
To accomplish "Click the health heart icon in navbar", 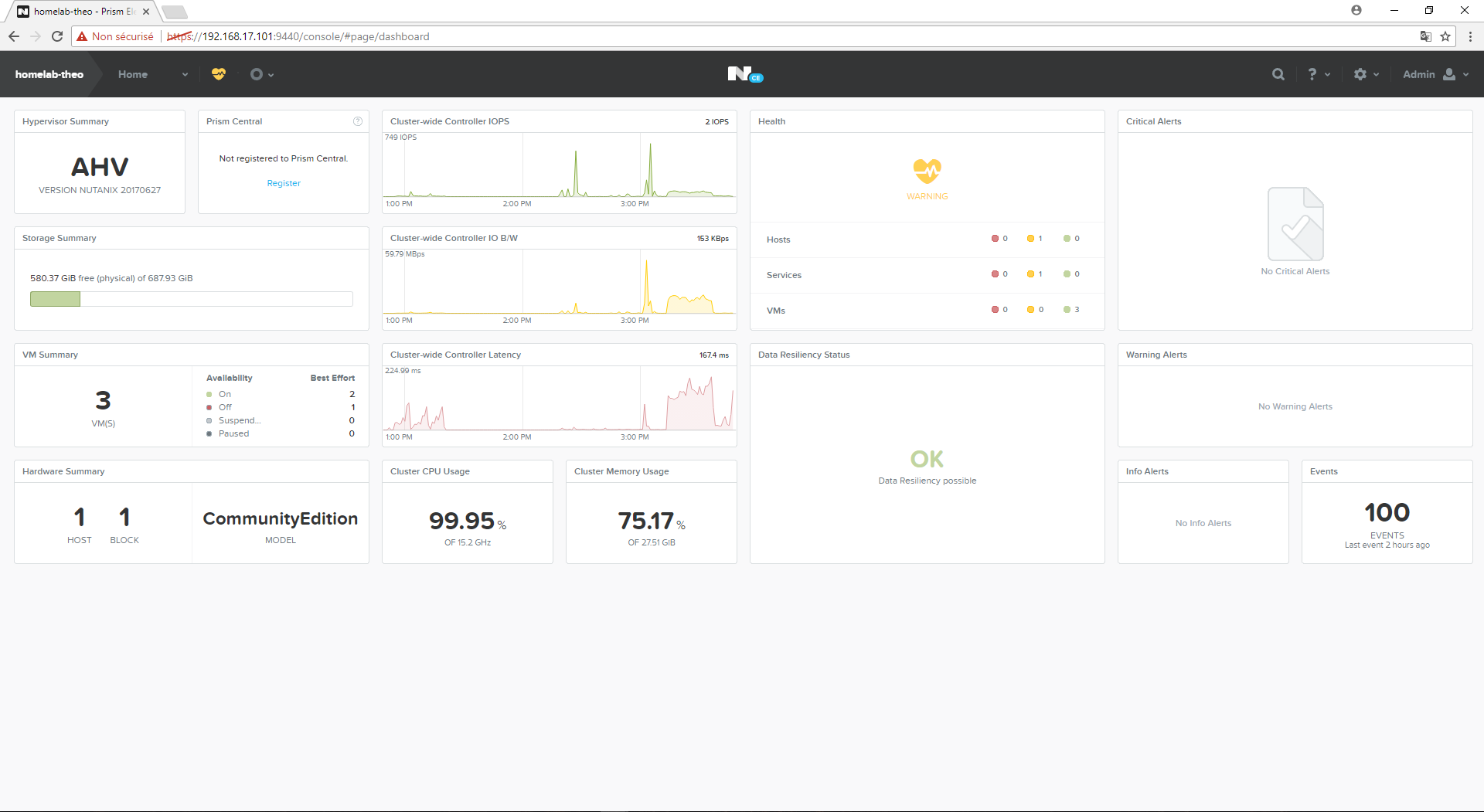I will 219,74.
